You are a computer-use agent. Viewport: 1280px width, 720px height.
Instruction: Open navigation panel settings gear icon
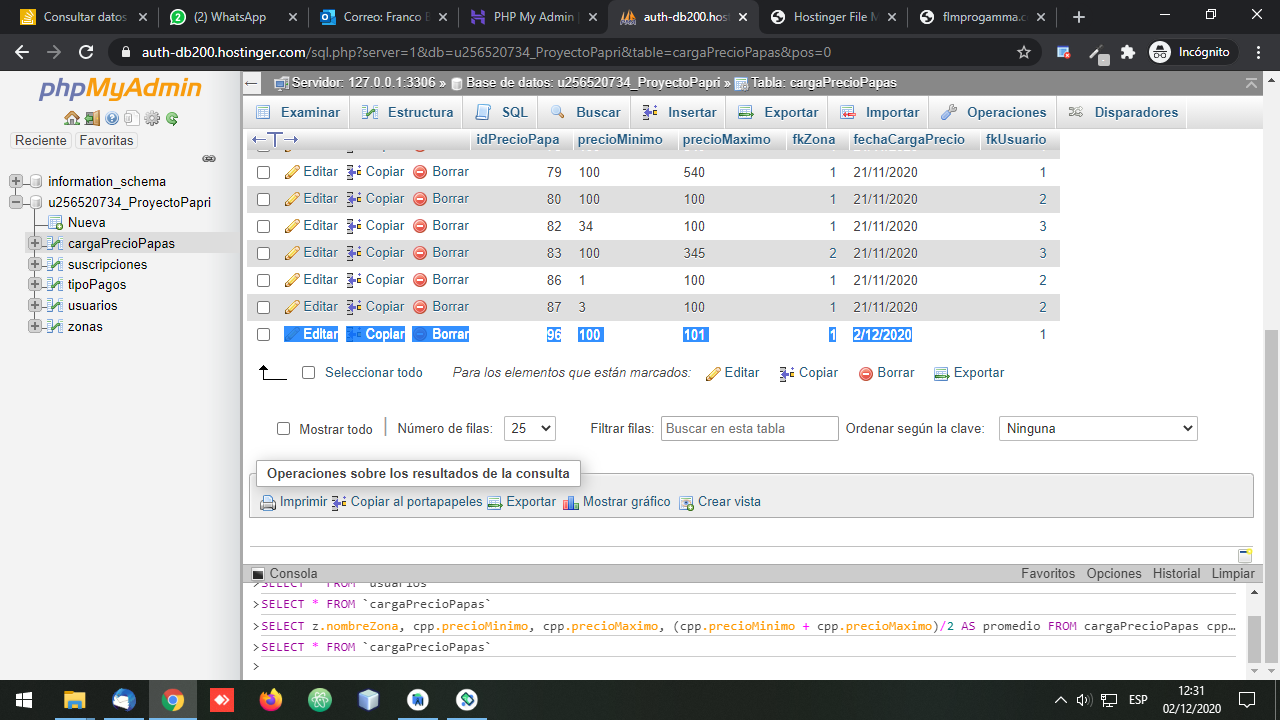click(x=152, y=118)
